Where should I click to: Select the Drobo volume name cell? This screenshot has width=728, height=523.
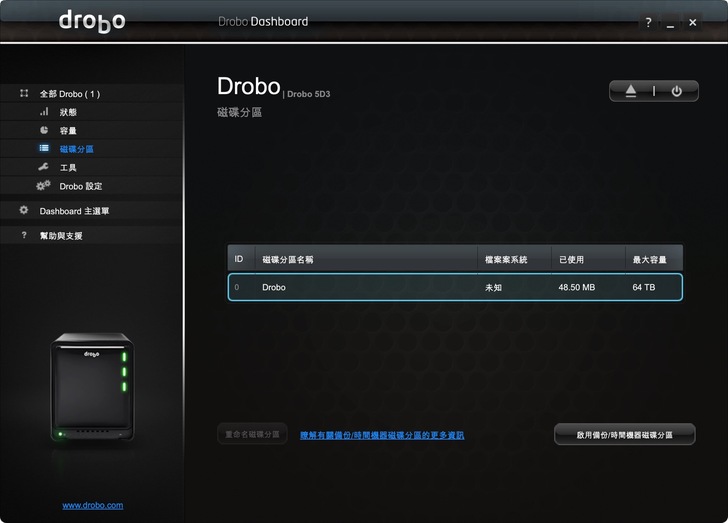(274, 287)
